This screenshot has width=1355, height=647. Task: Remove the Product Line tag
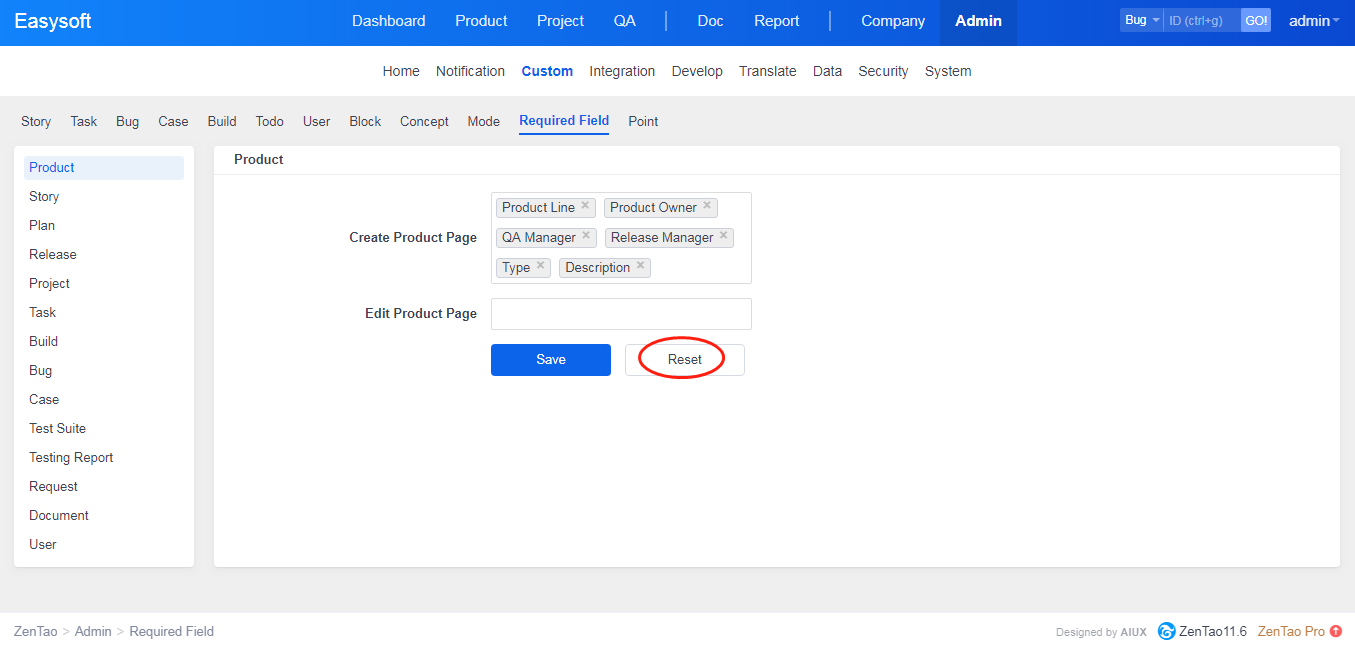click(585, 206)
